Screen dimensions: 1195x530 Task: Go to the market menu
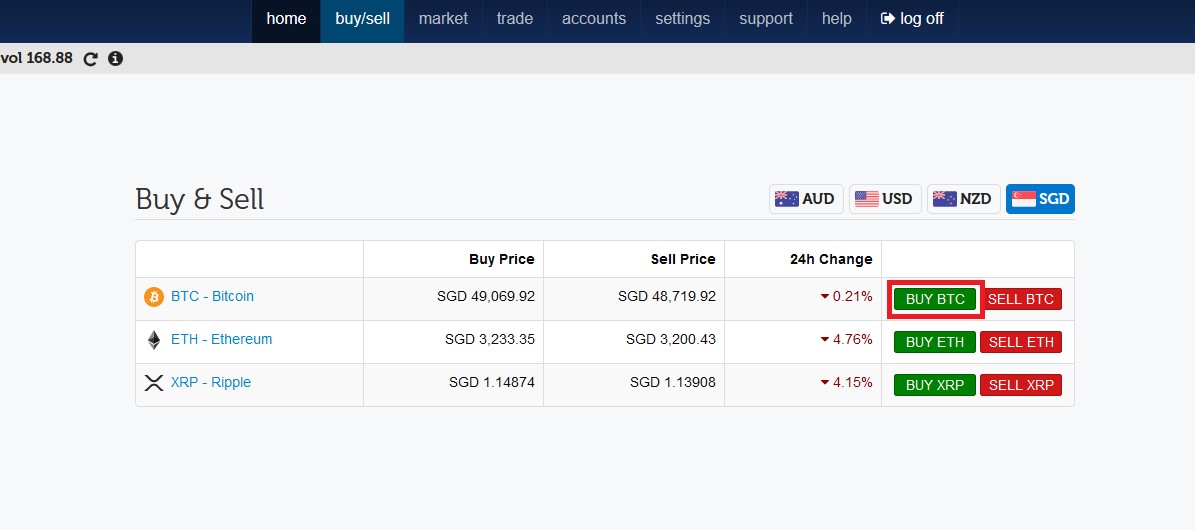(444, 19)
